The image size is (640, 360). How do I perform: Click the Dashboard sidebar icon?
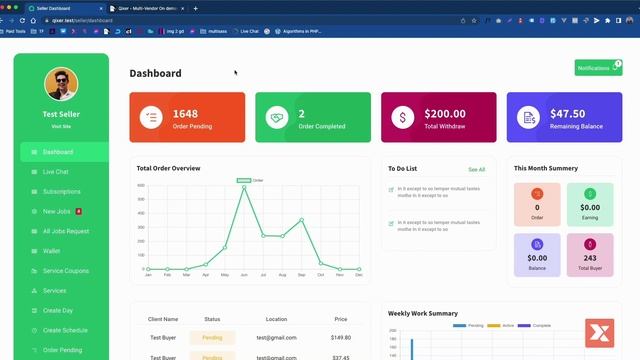pos(34,152)
